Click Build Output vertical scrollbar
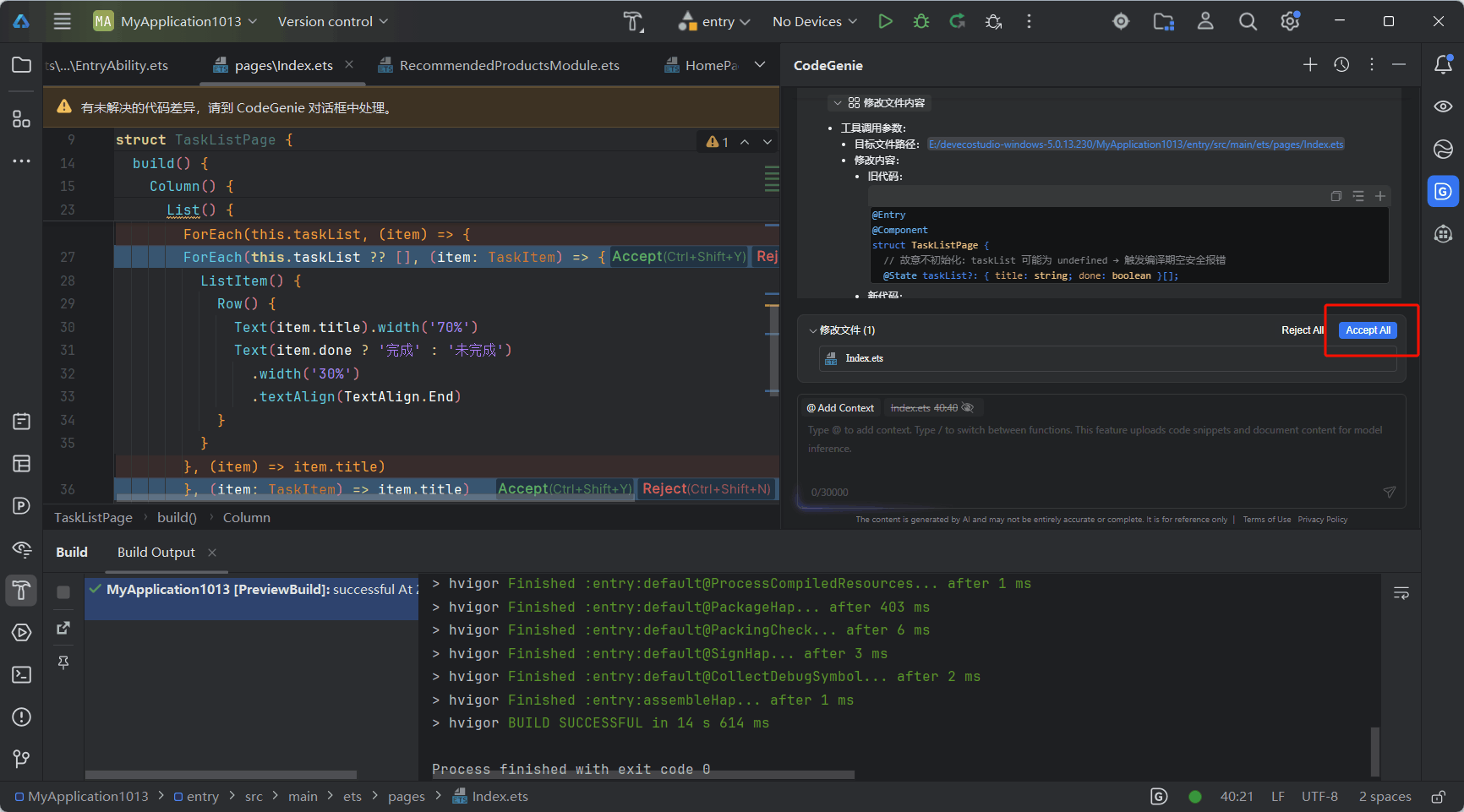This screenshot has height=812, width=1464. (x=1375, y=750)
